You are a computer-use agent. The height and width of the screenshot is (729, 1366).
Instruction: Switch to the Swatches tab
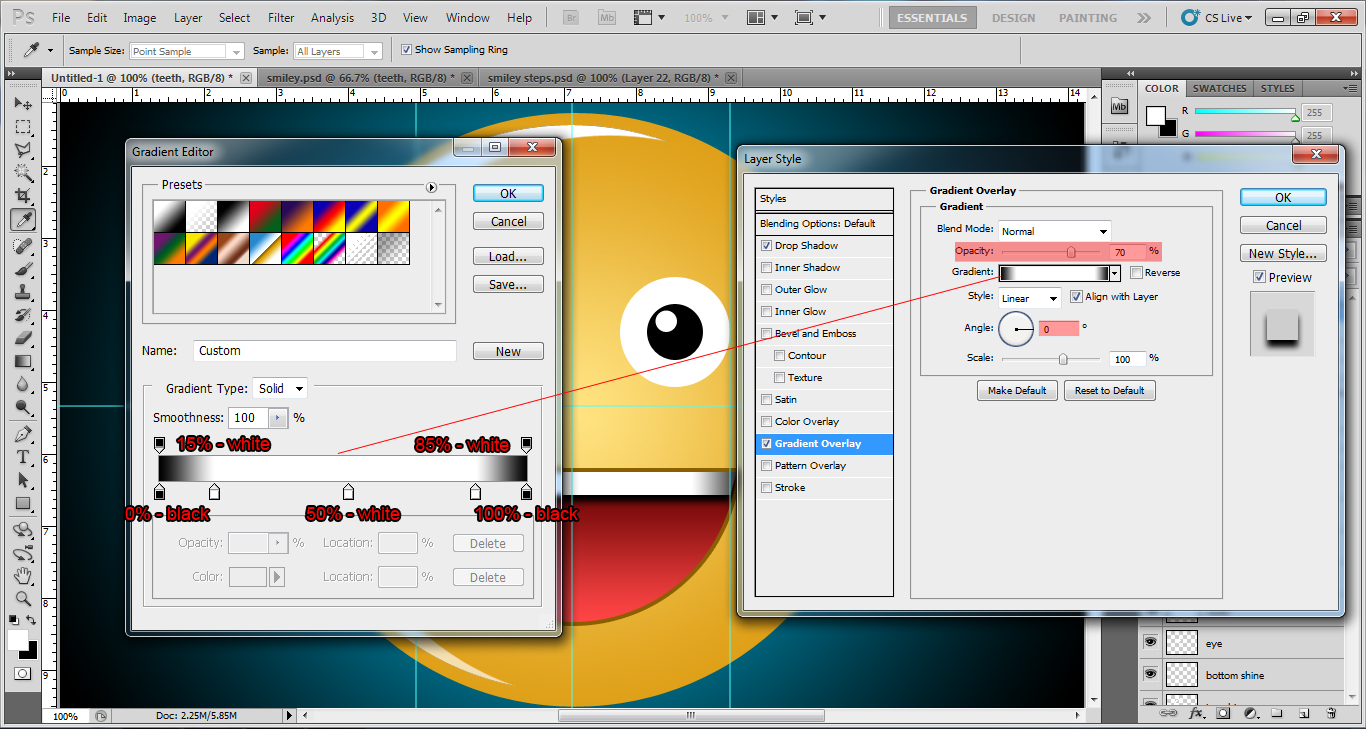click(1219, 88)
